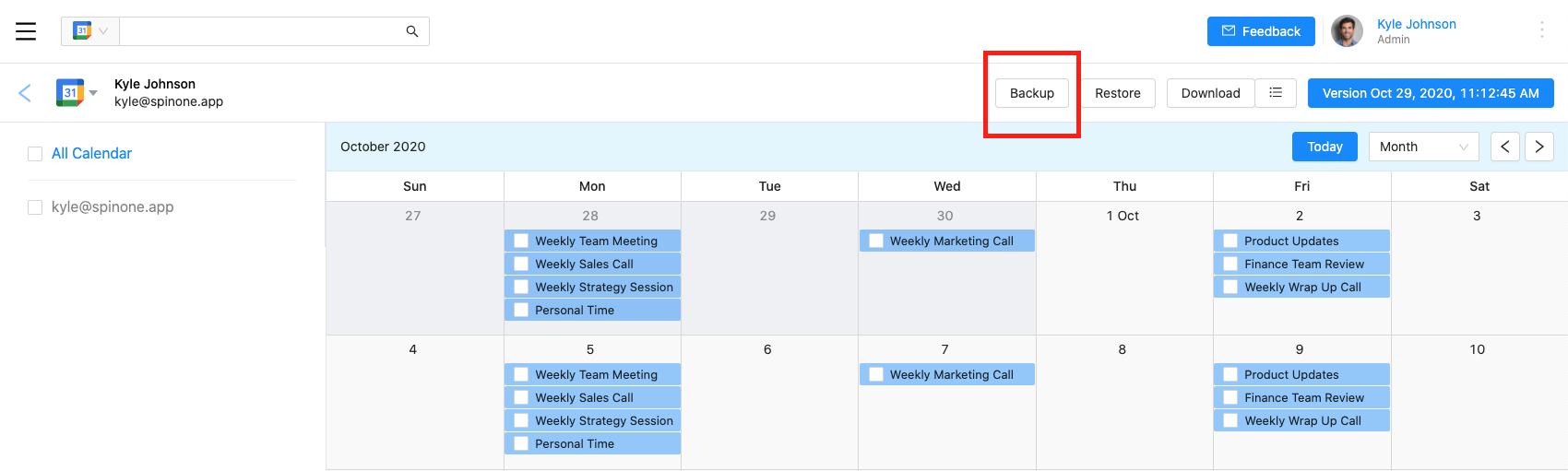Go to the previous month arrow

(x=1505, y=147)
